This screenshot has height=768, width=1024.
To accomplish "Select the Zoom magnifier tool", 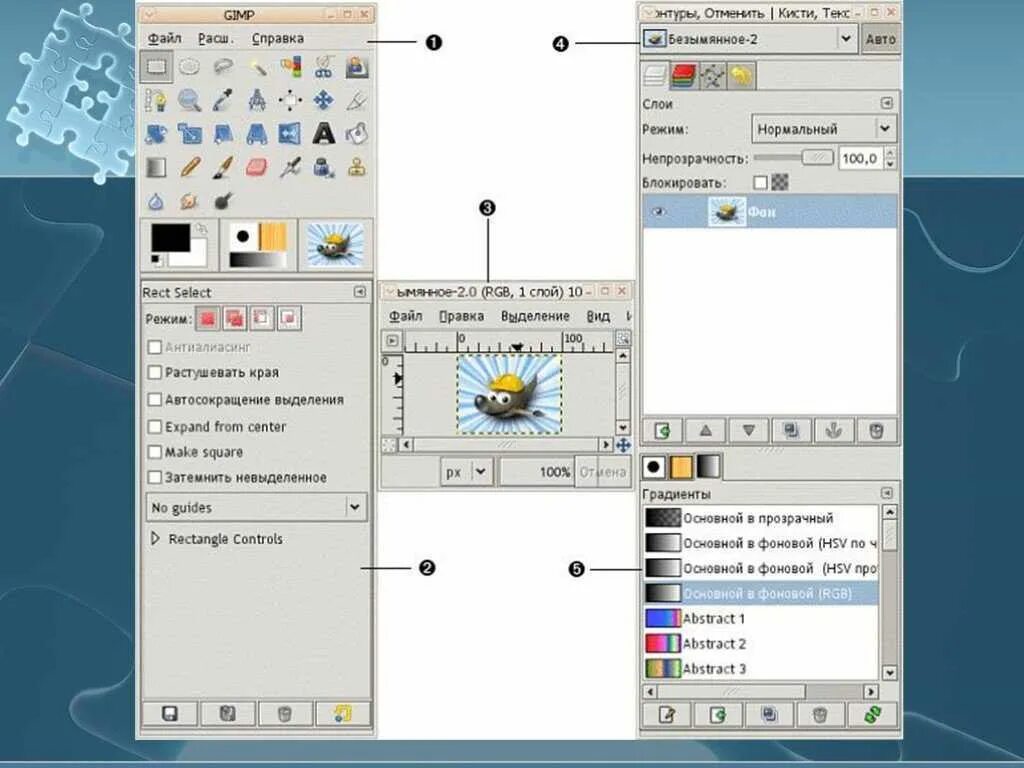I will click(189, 101).
